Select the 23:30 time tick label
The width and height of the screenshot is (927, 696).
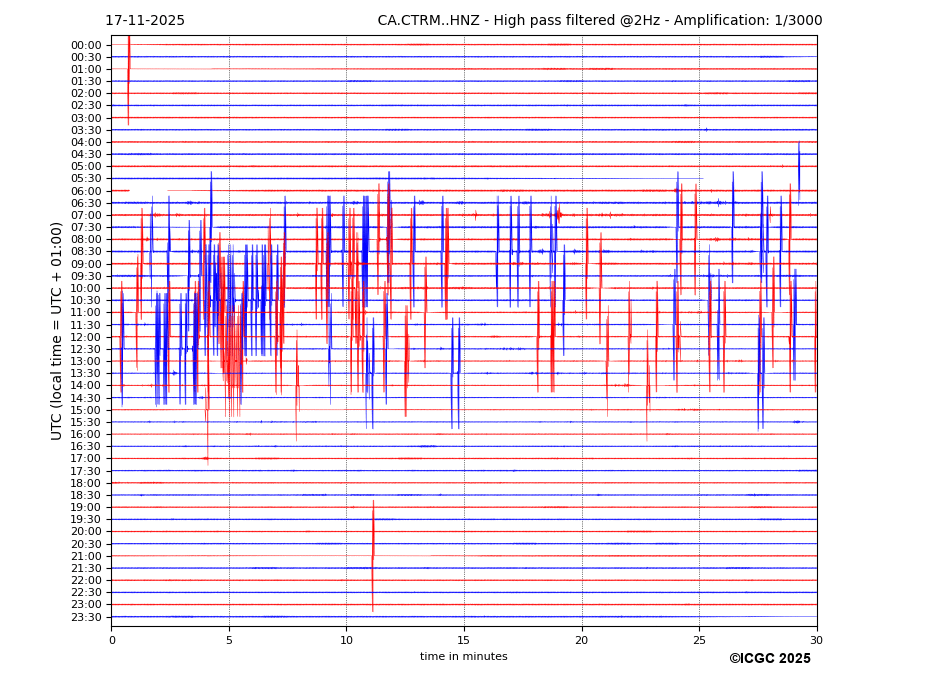click(x=86, y=617)
